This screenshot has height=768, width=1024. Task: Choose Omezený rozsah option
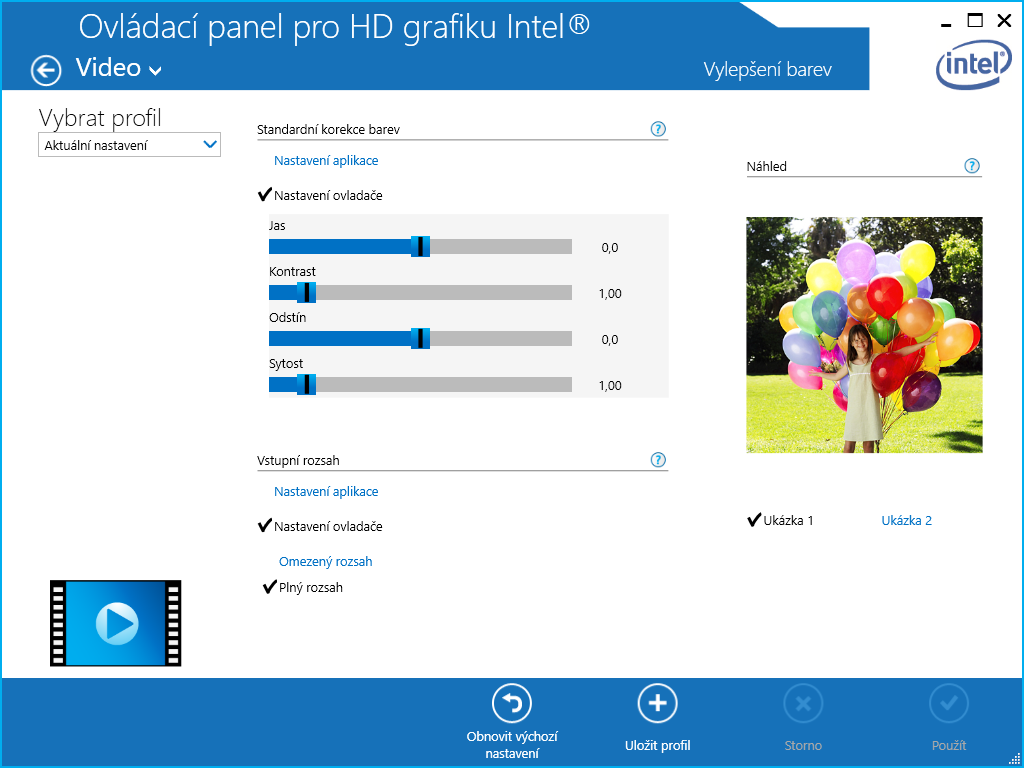325,562
